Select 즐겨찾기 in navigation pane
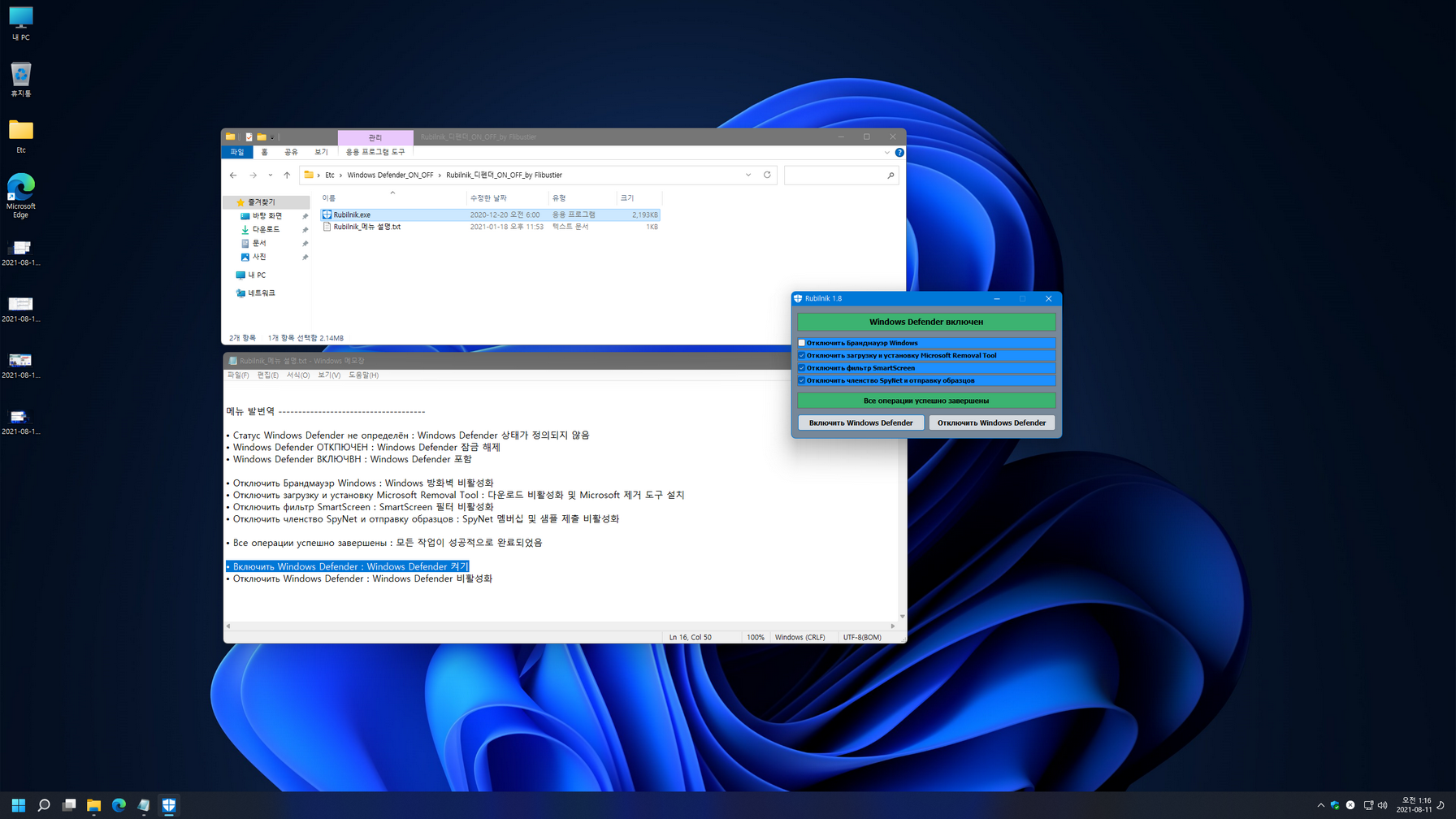 (261, 201)
